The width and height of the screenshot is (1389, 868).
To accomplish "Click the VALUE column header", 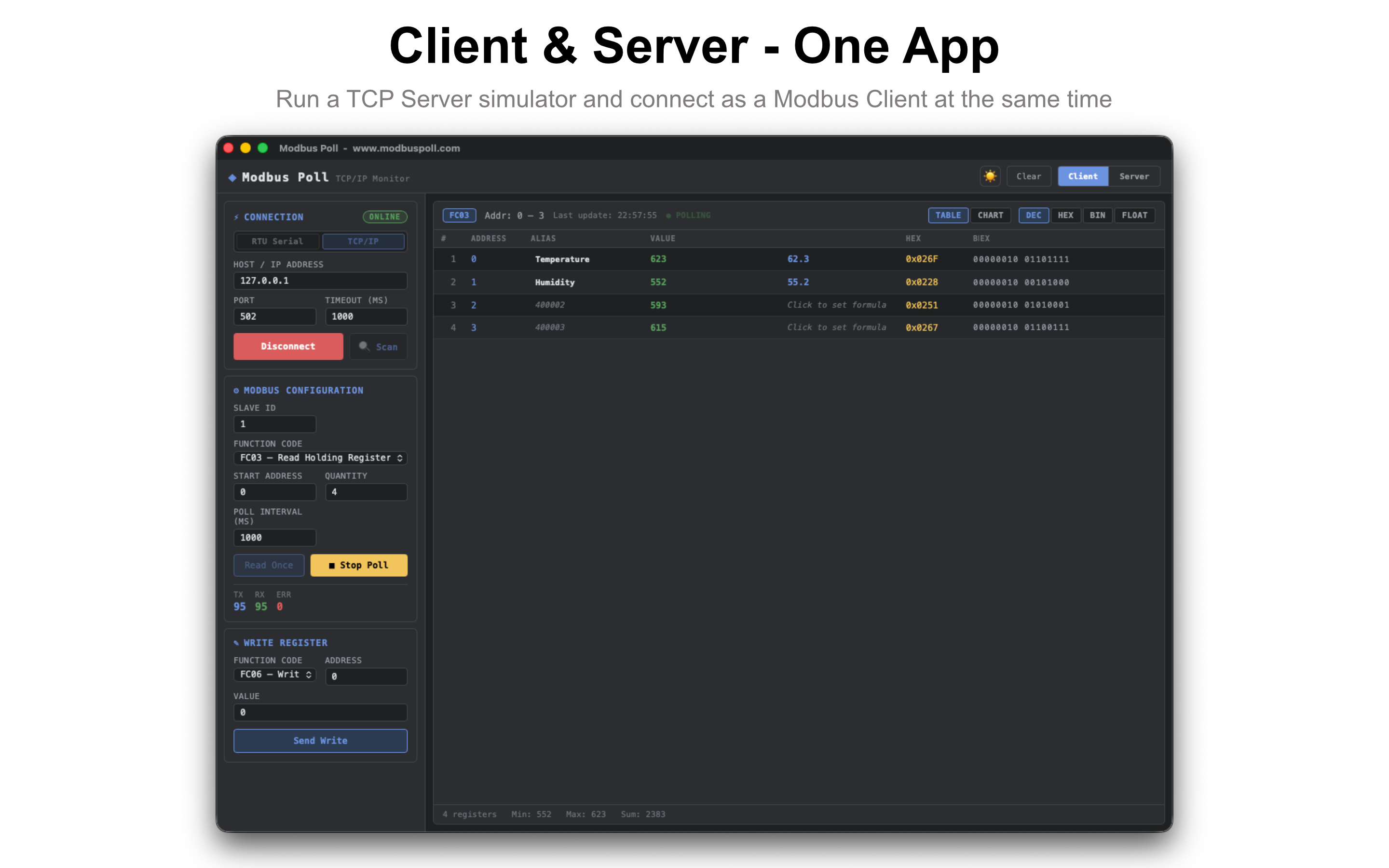I will (x=662, y=238).
